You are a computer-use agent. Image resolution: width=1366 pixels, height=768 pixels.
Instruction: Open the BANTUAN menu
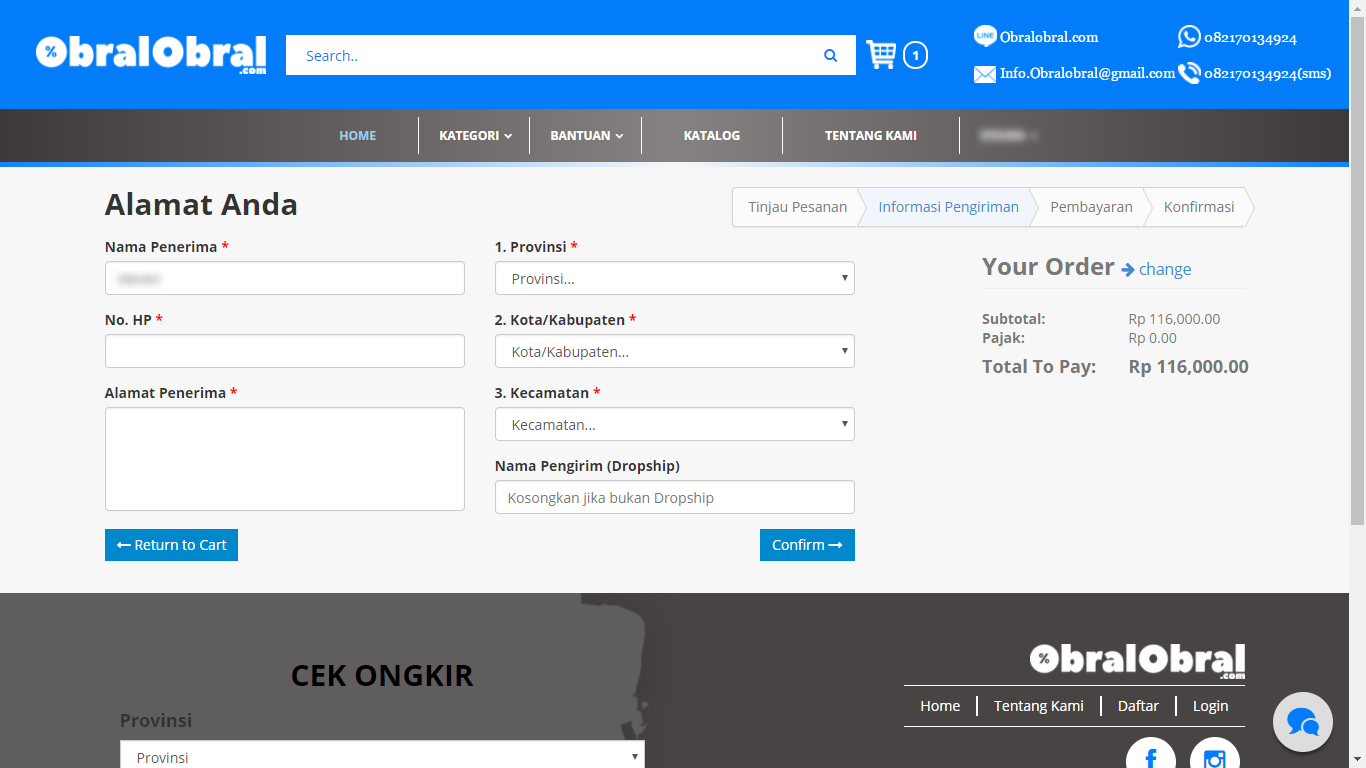586,136
